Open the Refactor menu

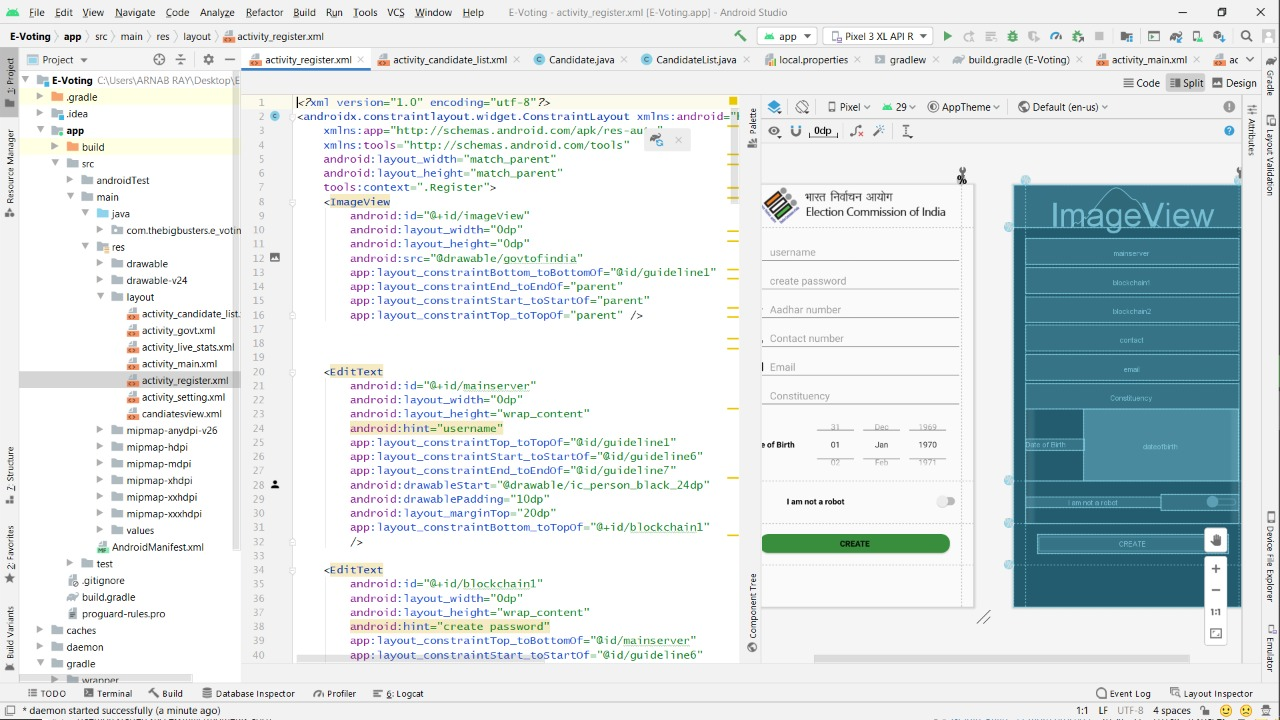pos(264,12)
